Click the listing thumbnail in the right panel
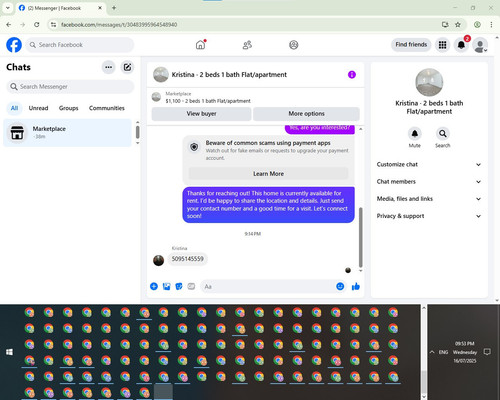The width and height of the screenshot is (500, 400). [429, 82]
